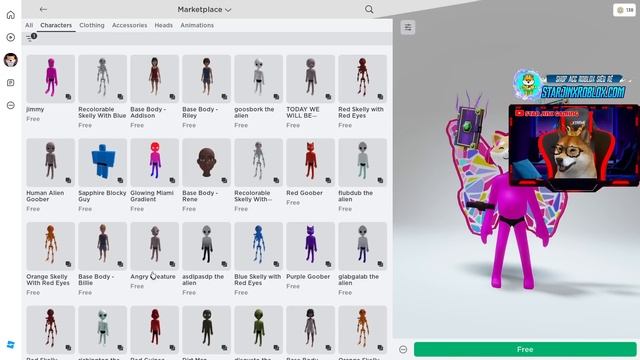Image resolution: width=640 pixels, height=360 pixels.
Task: Select asdlpasdp the alien thumbnail
Action: [207, 246]
